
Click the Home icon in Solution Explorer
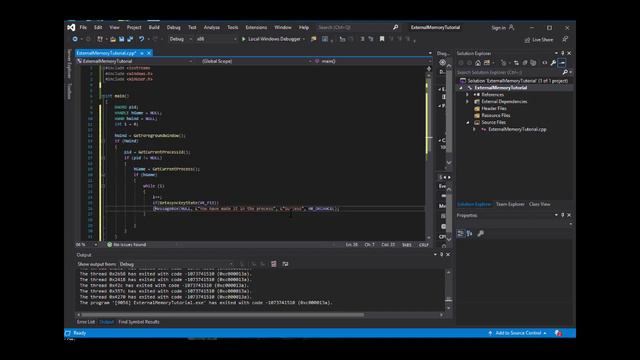(478, 63)
